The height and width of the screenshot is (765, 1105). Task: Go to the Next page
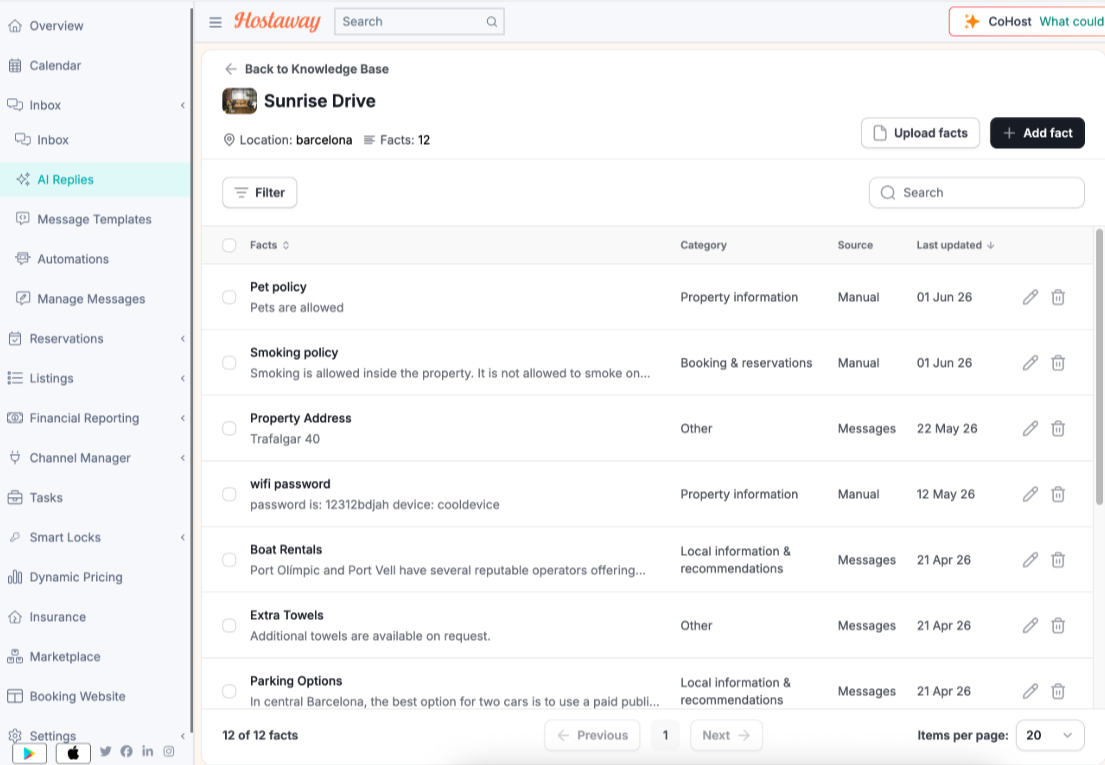click(727, 735)
